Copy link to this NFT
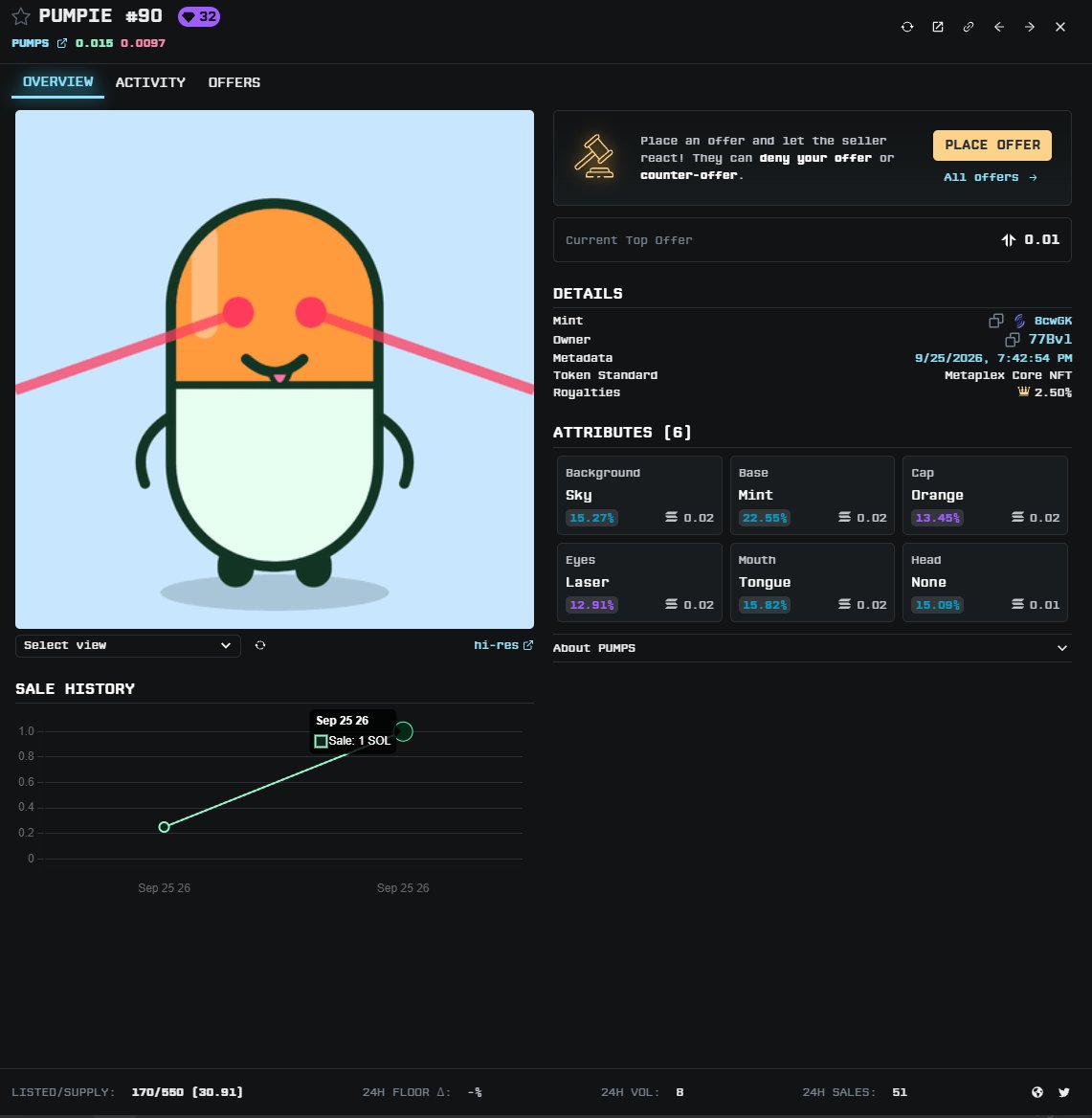The height and width of the screenshot is (1118, 1092). tap(969, 27)
